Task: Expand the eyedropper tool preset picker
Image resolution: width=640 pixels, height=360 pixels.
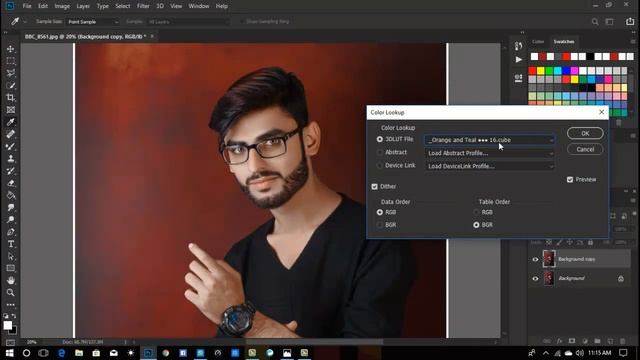Action: 25,22
